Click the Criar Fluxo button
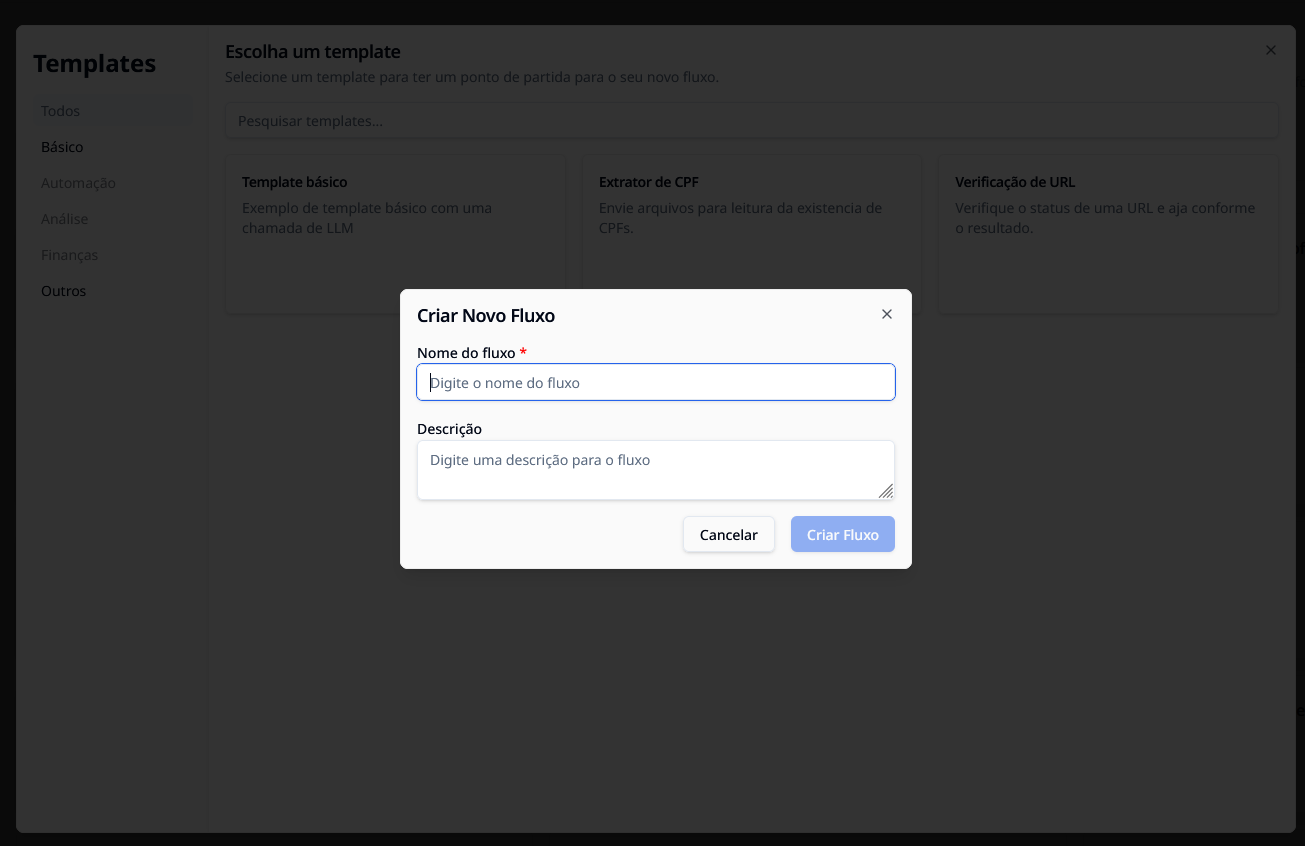 point(842,535)
